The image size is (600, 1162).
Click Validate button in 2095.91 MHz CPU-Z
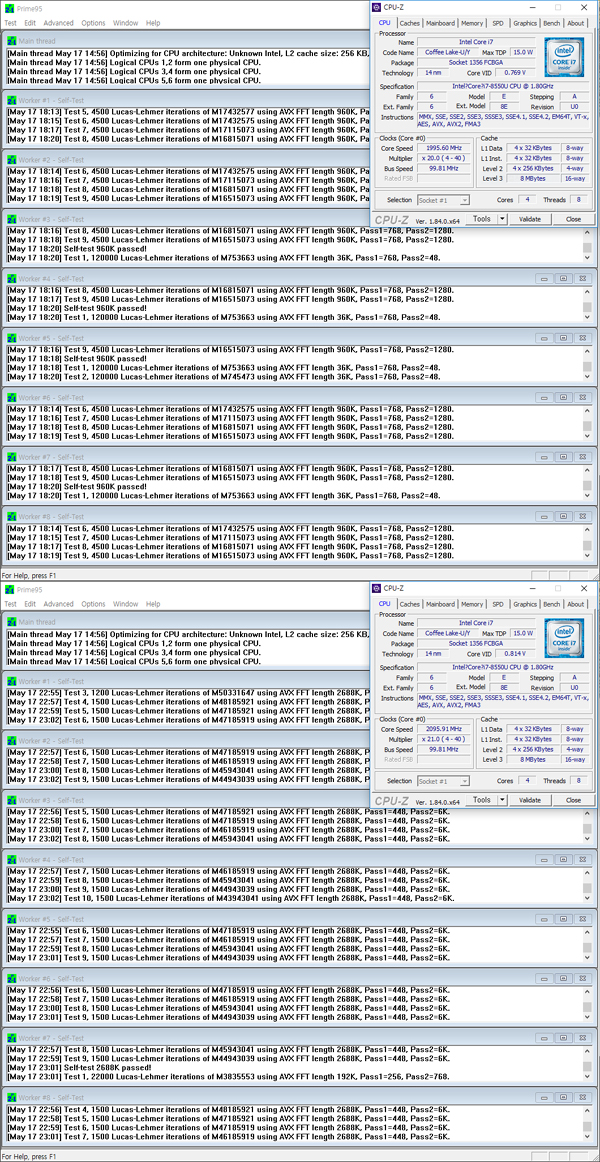click(x=530, y=800)
